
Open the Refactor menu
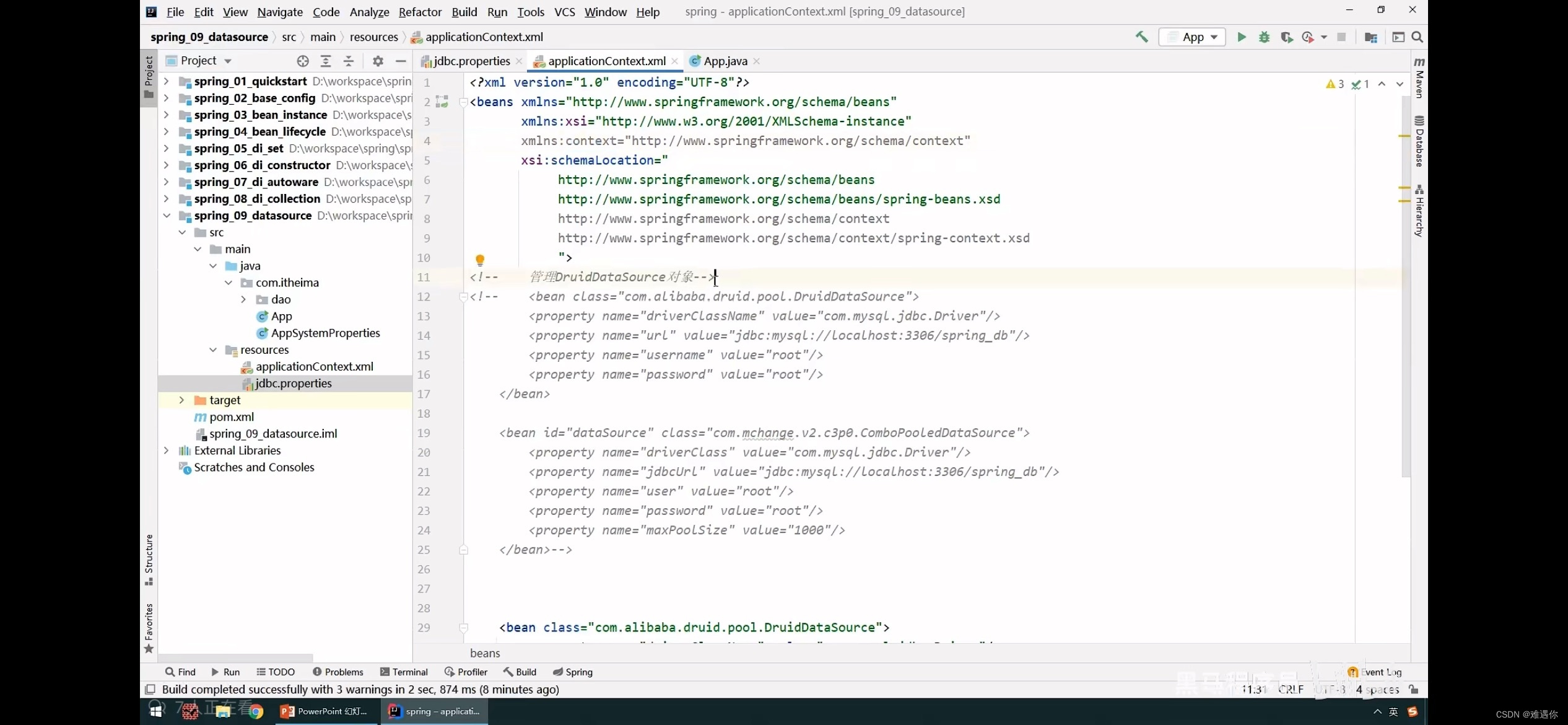[x=420, y=12]
